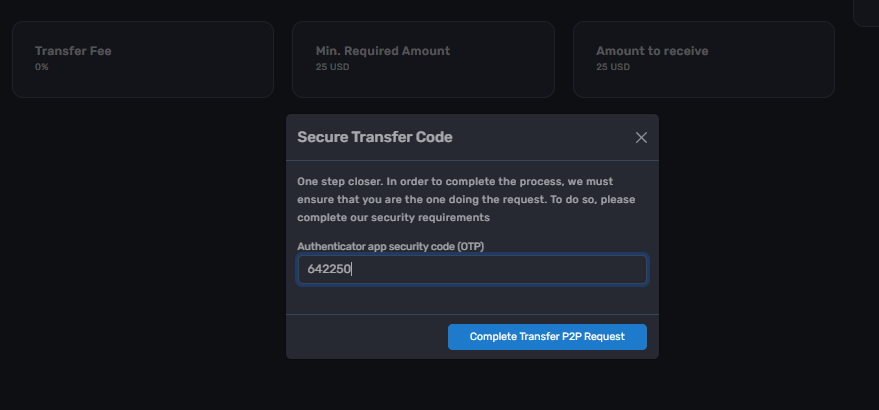Screen dimensions: 879x410
Task: Click the partial panel in the top-right corner
Action: 866,12
